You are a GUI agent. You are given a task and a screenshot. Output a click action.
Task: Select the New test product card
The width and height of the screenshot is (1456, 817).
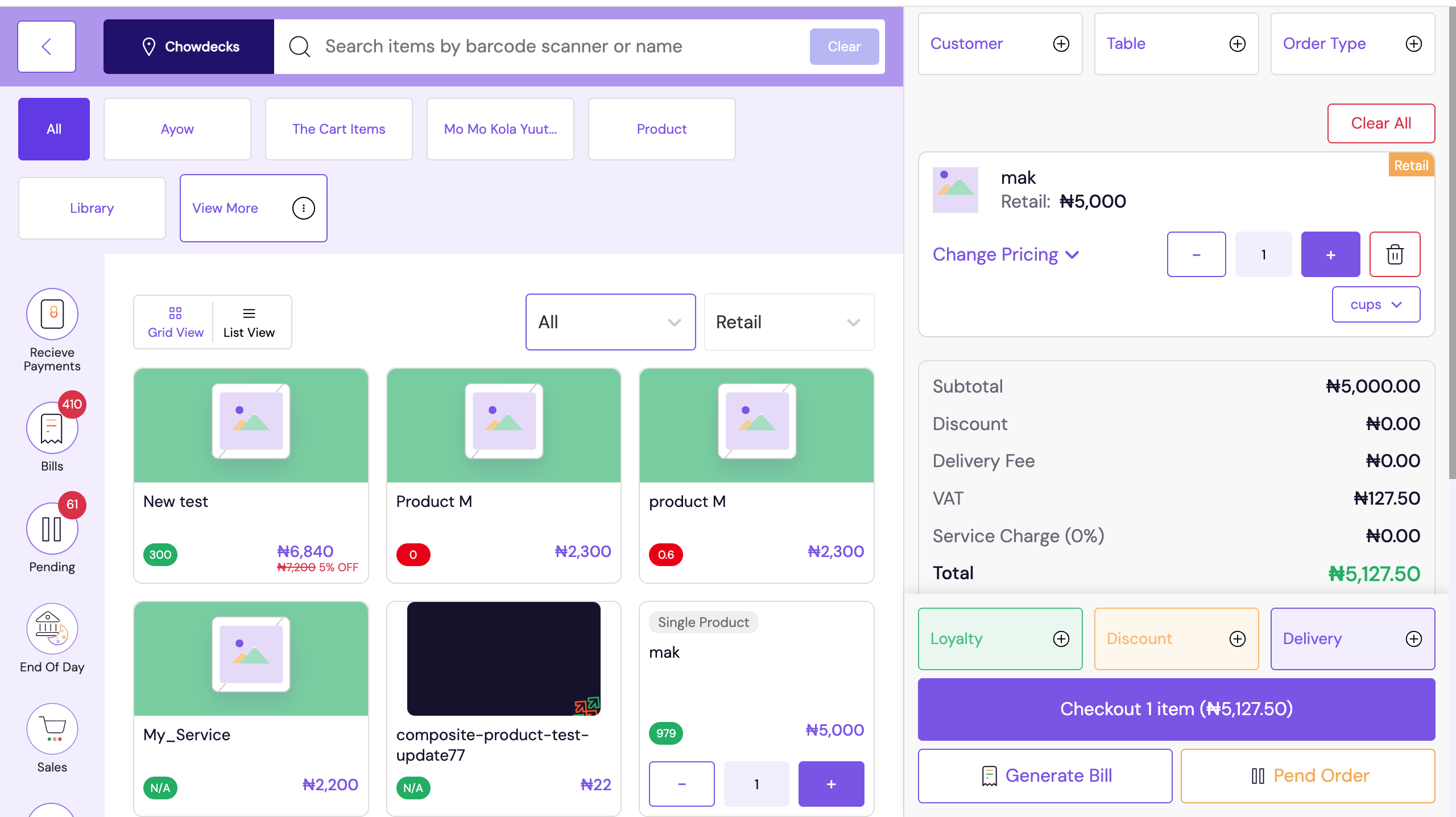tap(251, 475)
